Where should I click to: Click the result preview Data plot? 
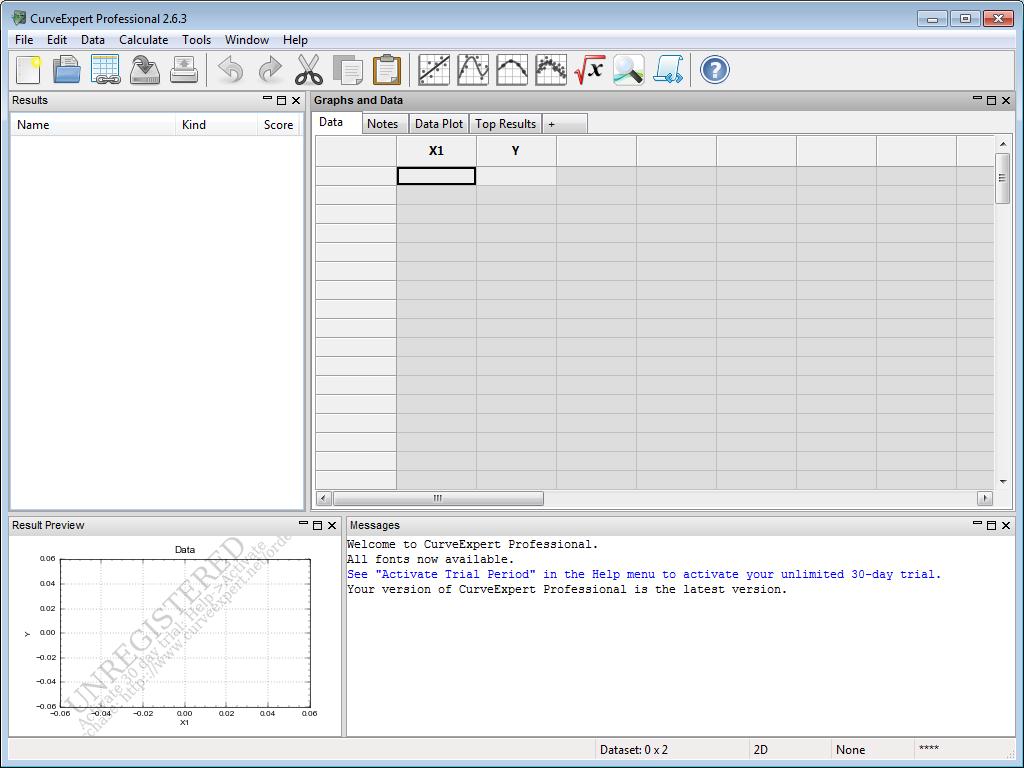pos(185,632)
